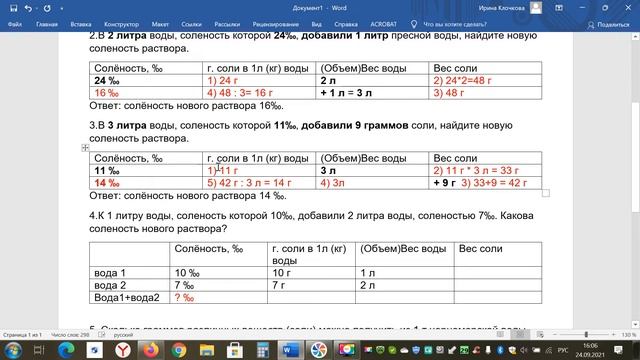Redo the last action
The image size is (640, 360).
click(47, 8)
